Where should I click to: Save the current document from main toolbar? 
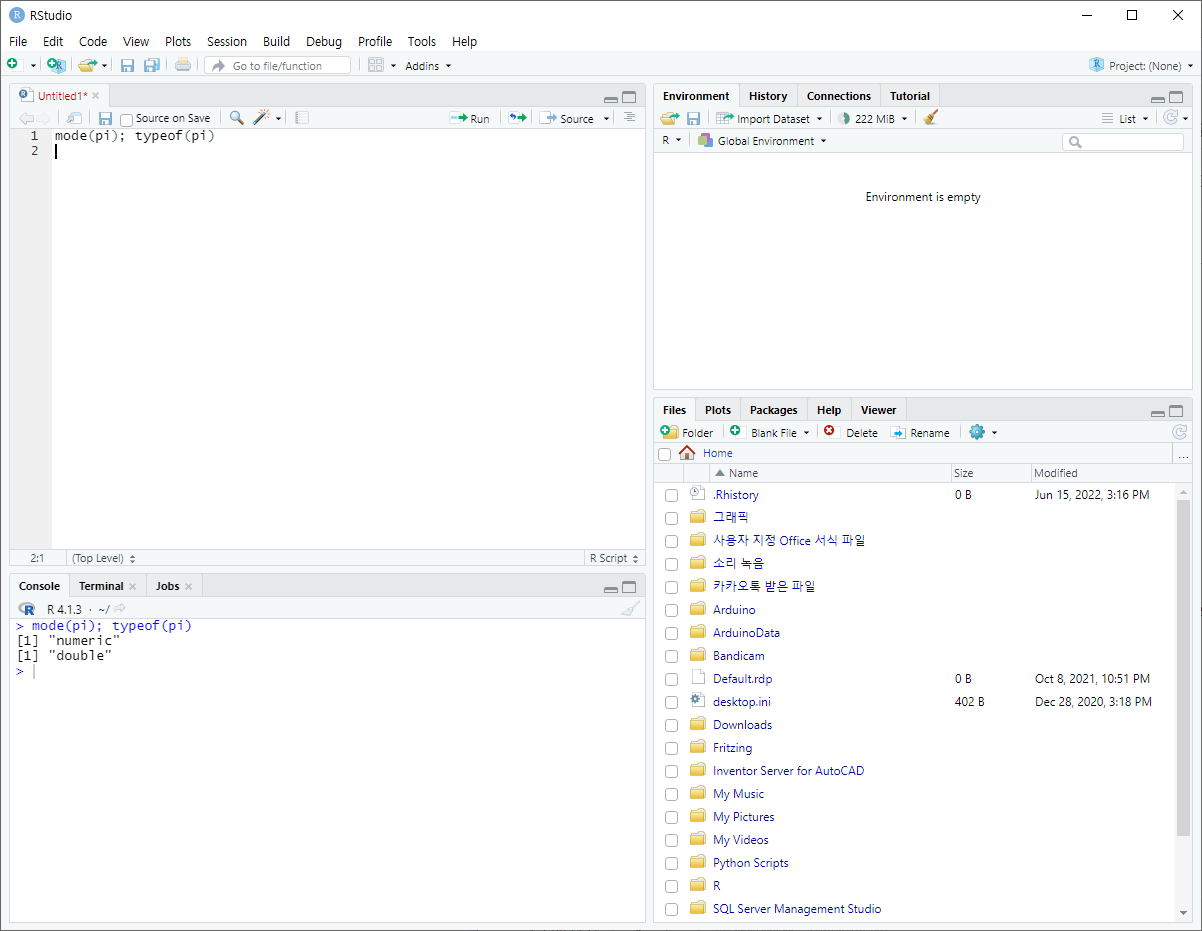(127, 65)
